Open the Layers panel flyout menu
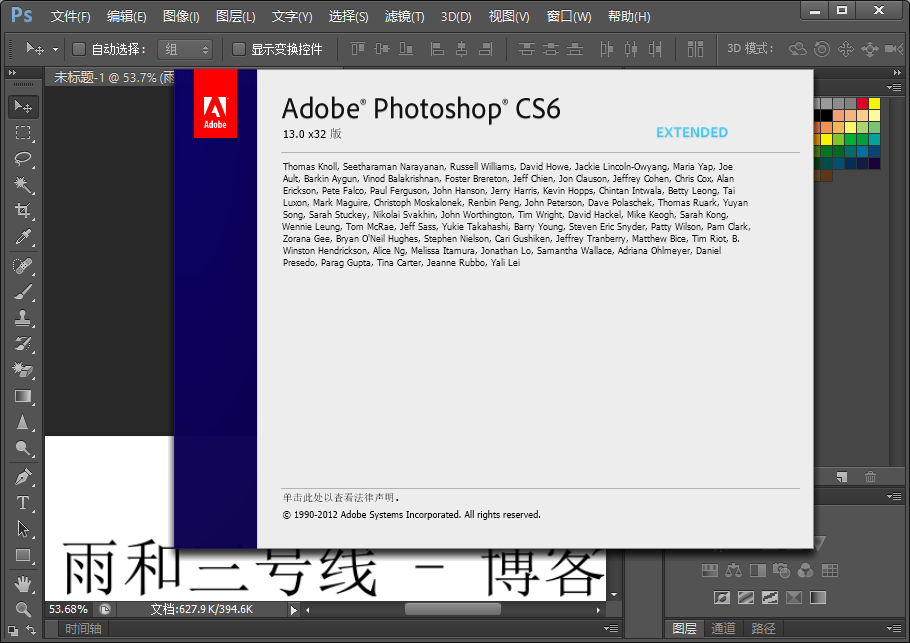Image resolution: width=910 pixels, height=643 pixels. click(x=894, y=628)
